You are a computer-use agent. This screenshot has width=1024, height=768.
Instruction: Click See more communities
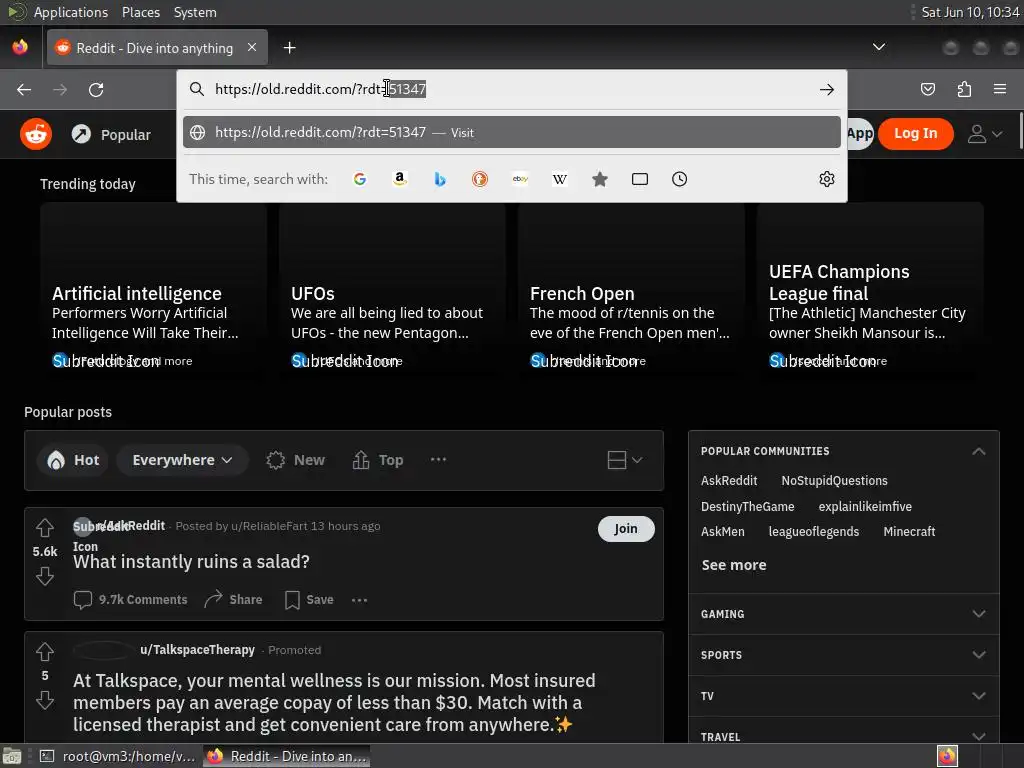tap(734, 565)
